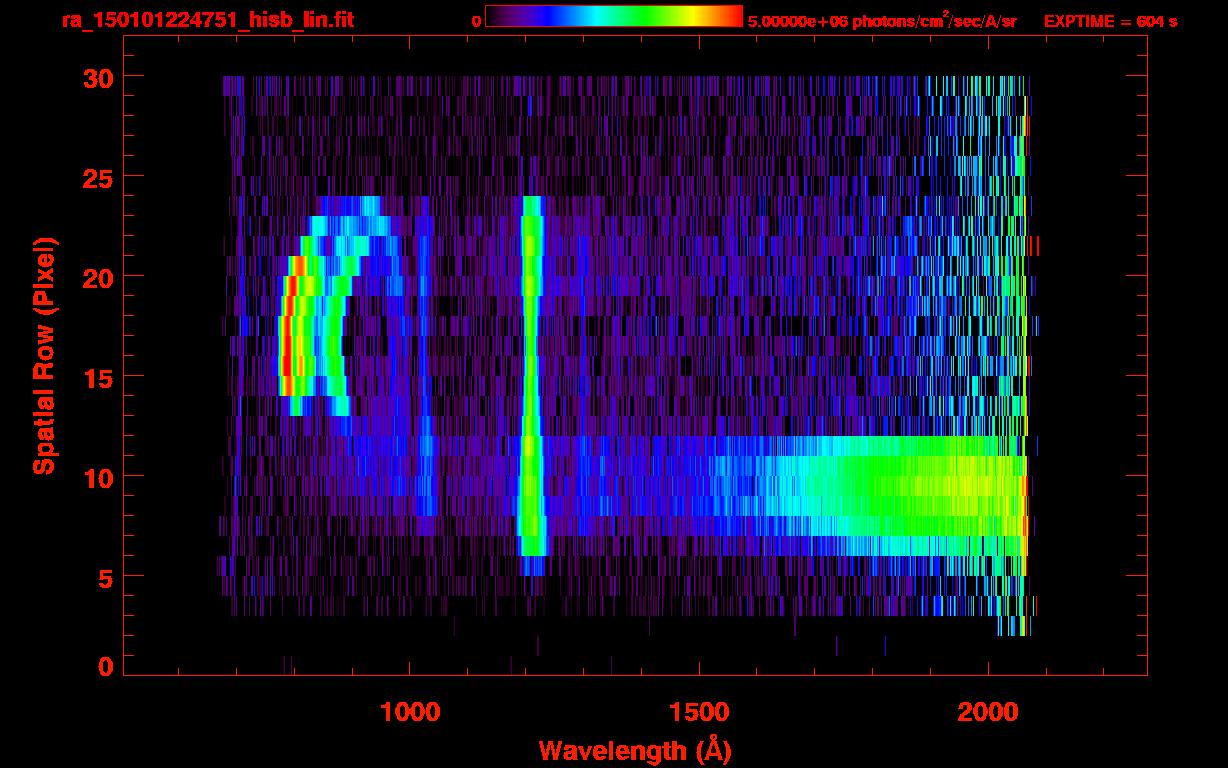Select the 1500 wavelength tick label
The image size is (1228, 768).
(x=698, y=712)
